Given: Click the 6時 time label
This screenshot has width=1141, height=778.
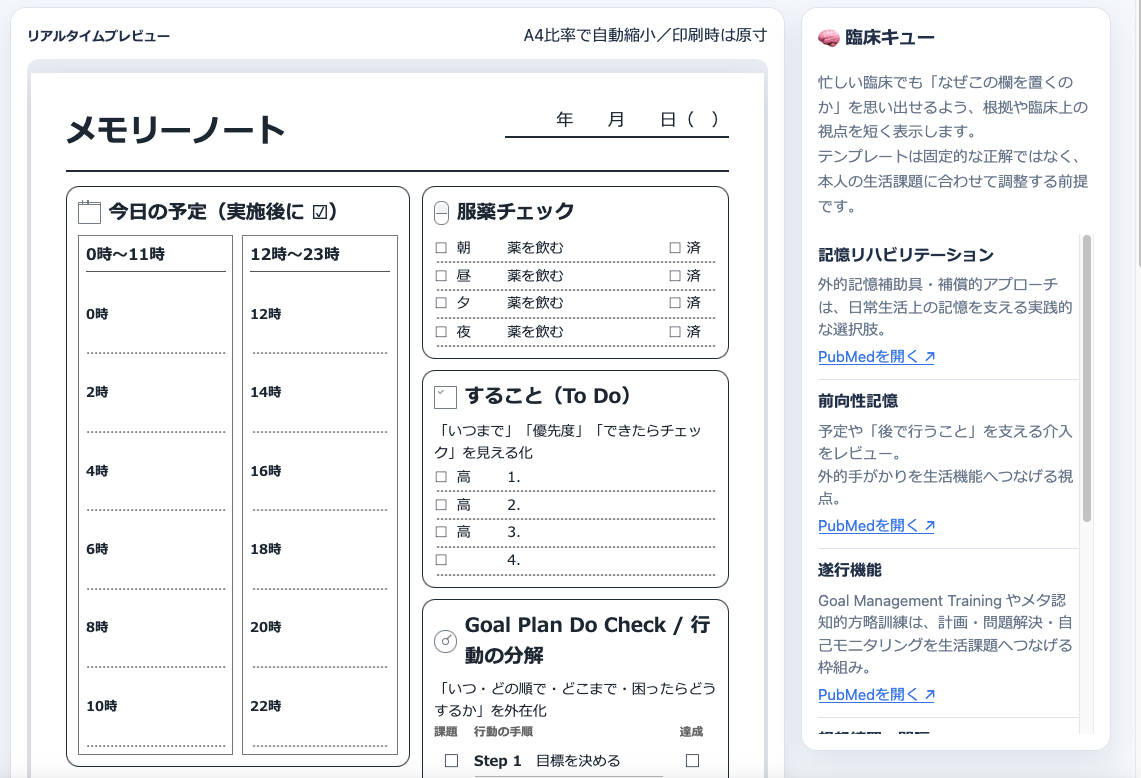Looking at the screenshot, I should 98,549.
